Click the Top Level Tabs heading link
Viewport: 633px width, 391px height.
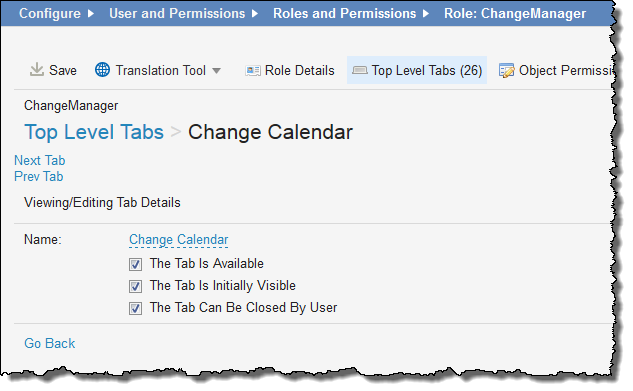[94, 132]
